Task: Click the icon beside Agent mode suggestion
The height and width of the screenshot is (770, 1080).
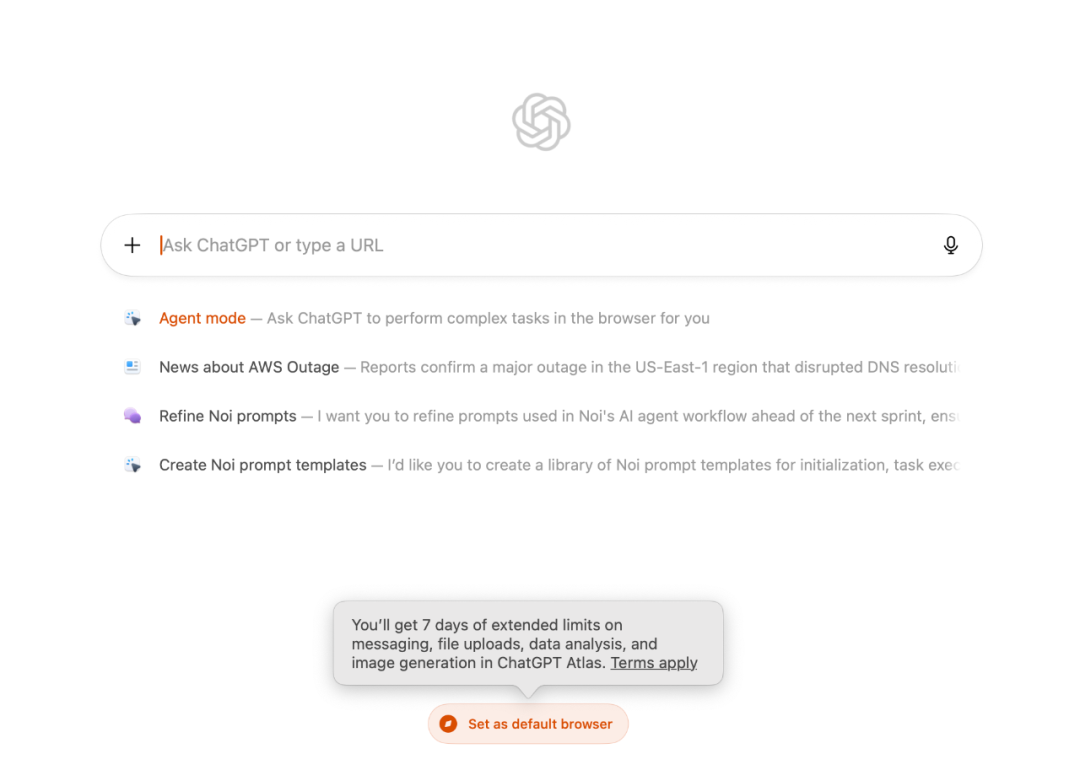Action: click(132, 318)
